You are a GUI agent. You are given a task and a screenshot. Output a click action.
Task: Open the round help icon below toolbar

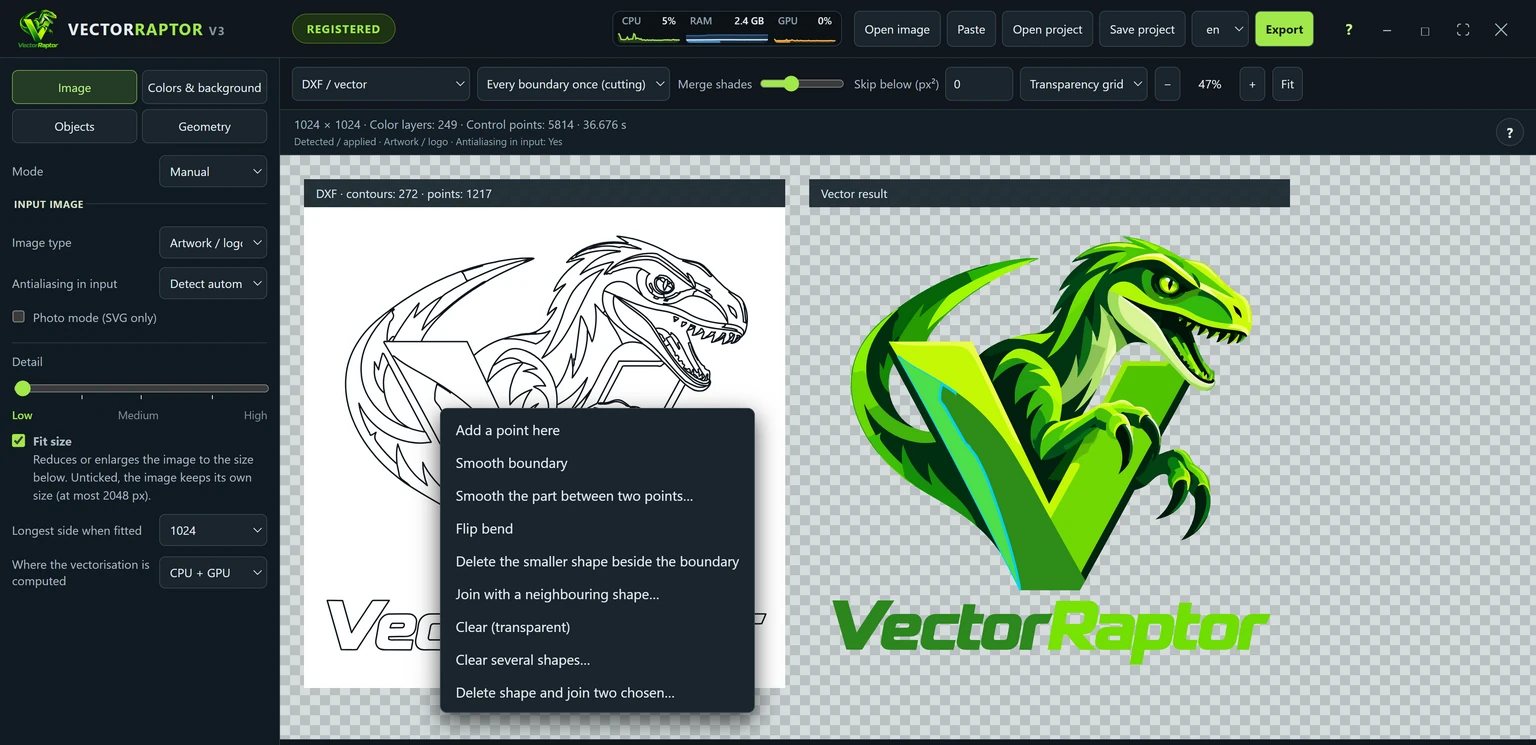pos(1509,133)
